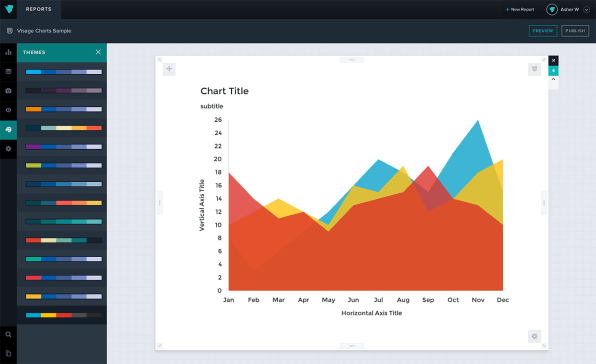
Task: Select the camera icon in sidebar
Action: point(8,91)
